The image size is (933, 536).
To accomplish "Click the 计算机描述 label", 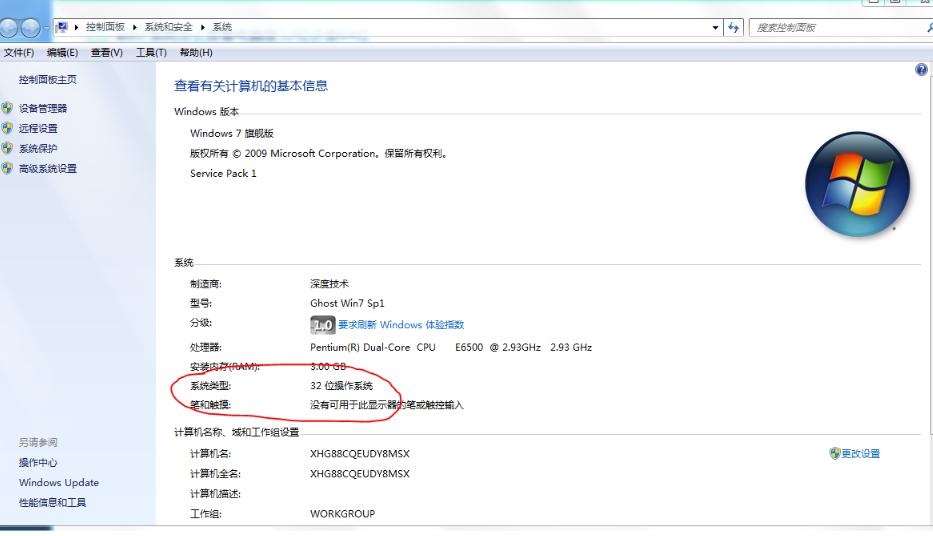I will point(215,494).
